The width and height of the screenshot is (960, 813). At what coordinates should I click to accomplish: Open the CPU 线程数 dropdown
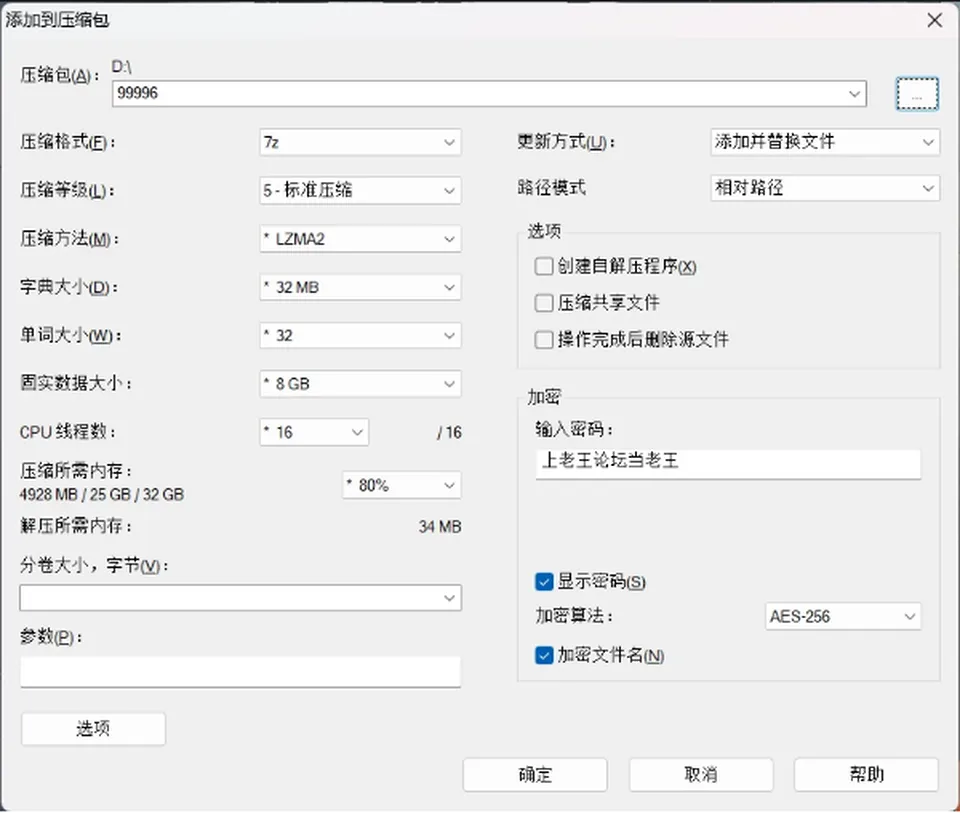314,432
